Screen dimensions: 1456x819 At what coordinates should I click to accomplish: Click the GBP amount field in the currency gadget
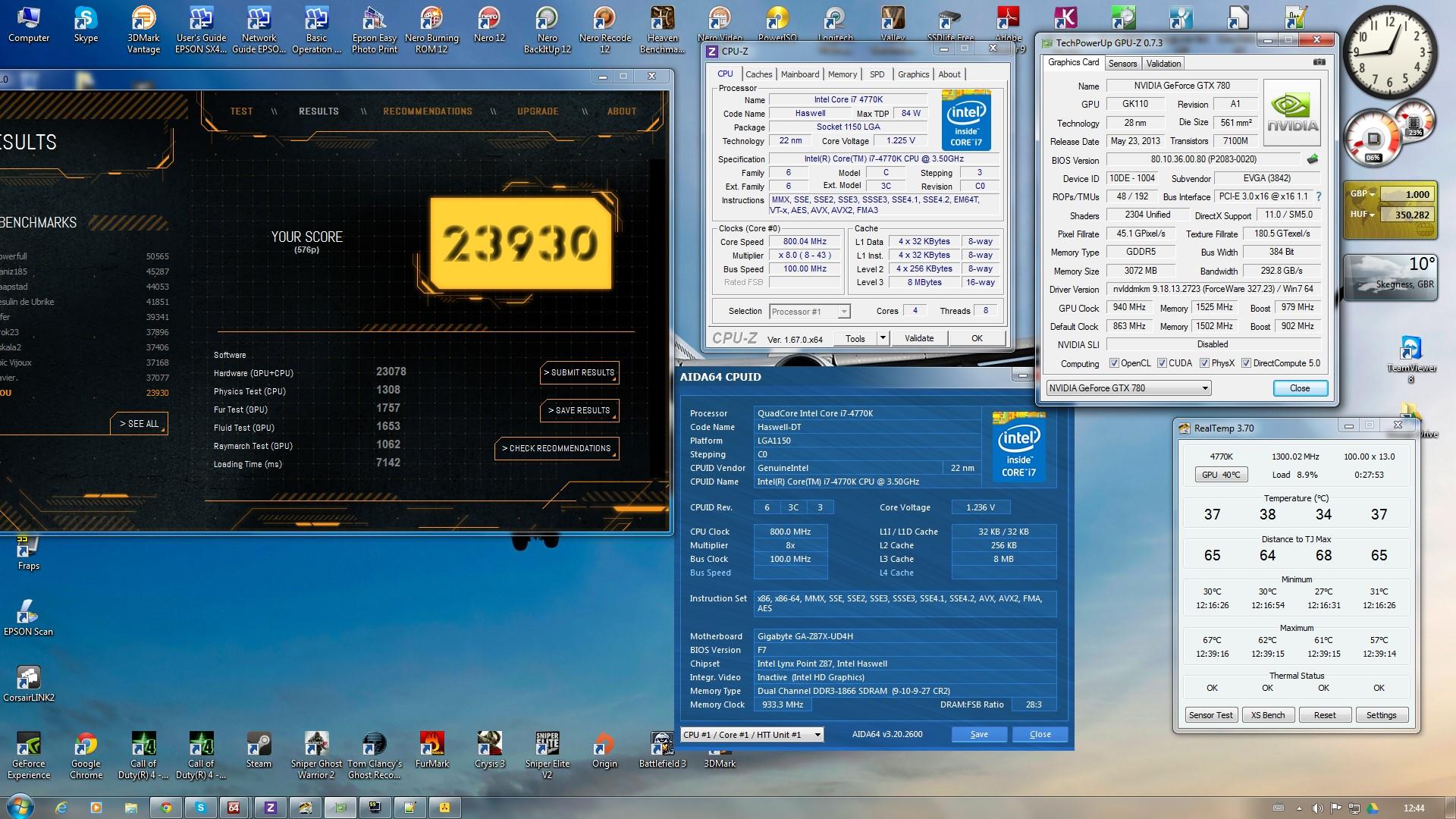(x=1407, y=194)
